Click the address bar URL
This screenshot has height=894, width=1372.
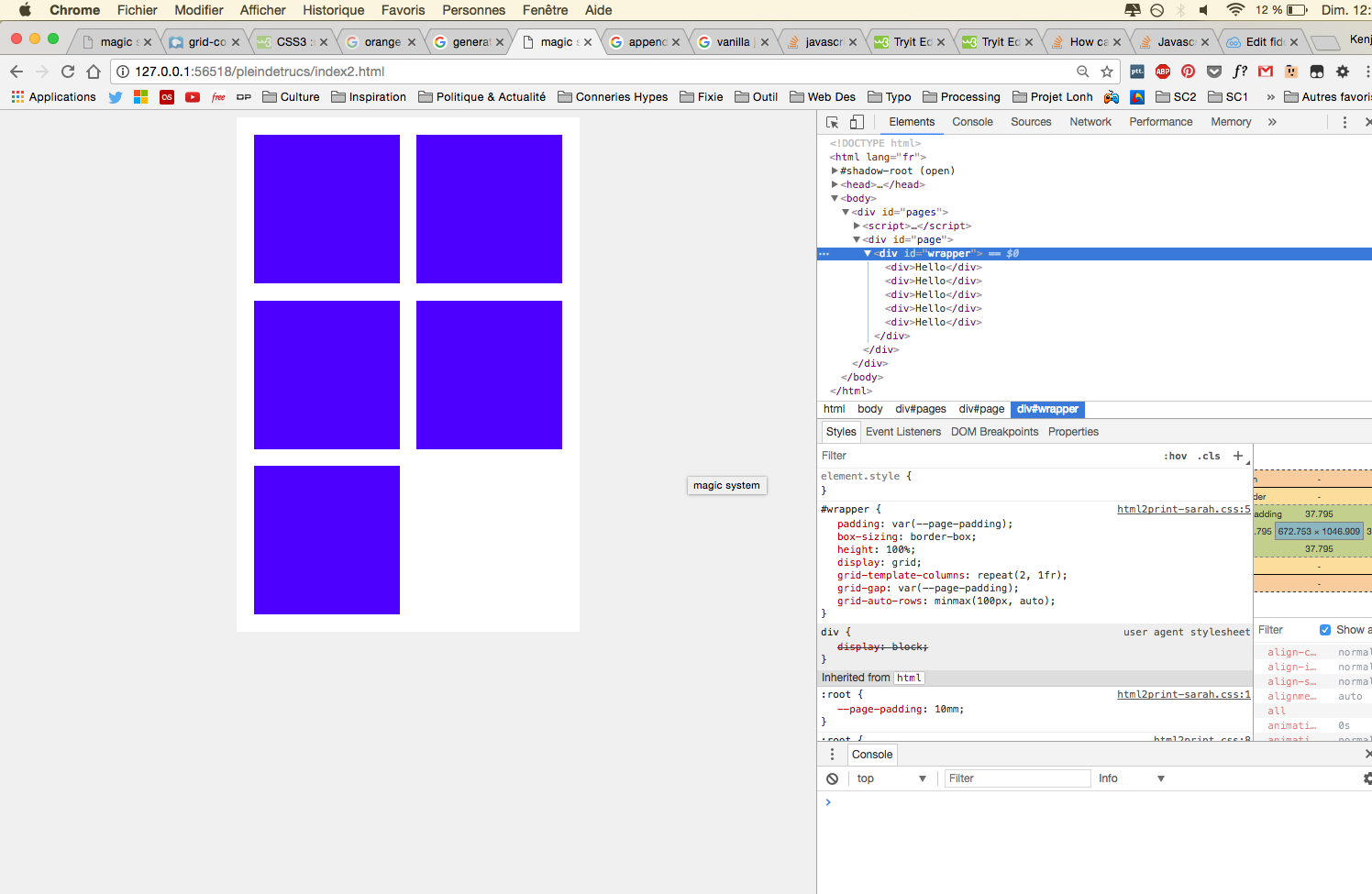[260, 72]
